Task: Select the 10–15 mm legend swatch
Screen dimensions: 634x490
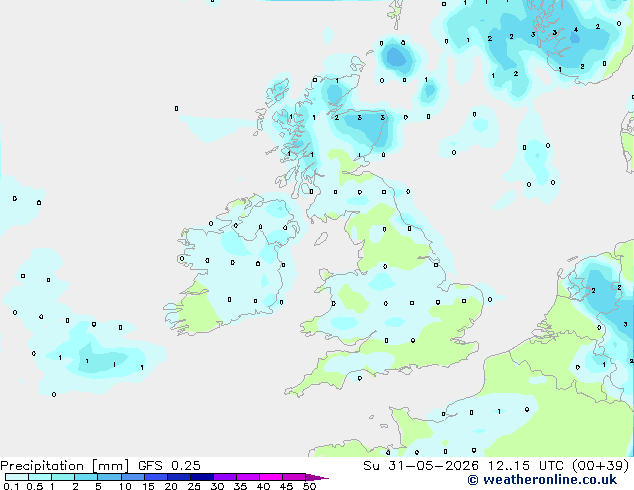Action: tap(133, 477)
